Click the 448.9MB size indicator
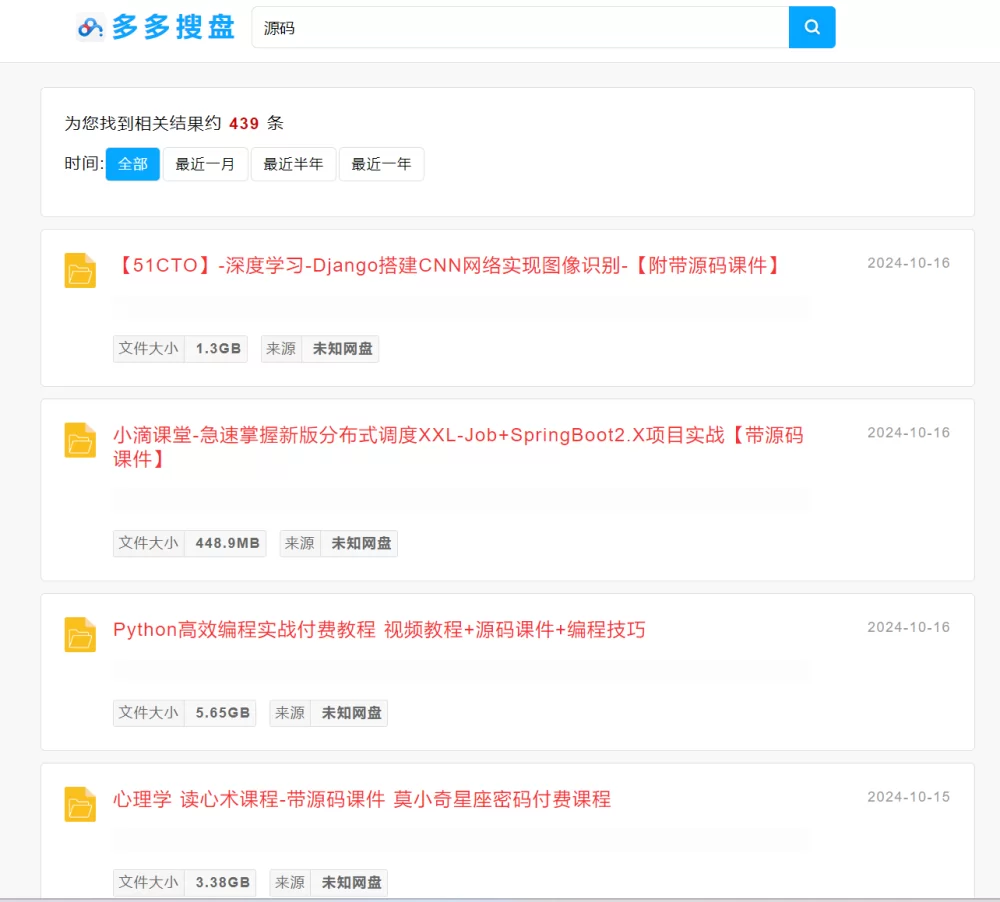This screenshot has height=902, width=1000. 225,543
